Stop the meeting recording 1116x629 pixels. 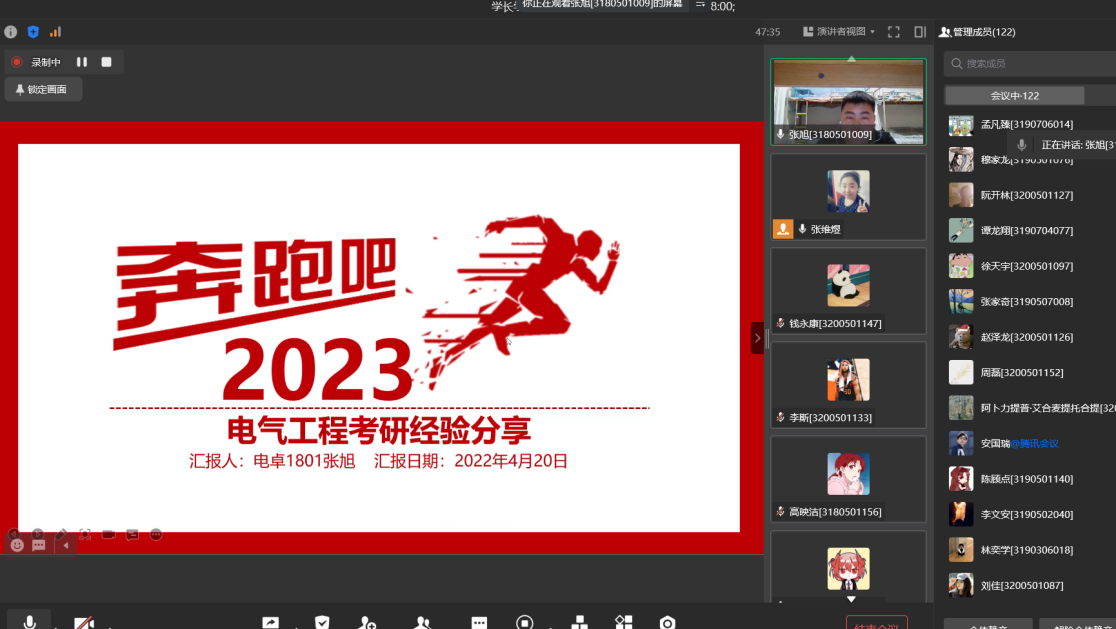point(106,62)
